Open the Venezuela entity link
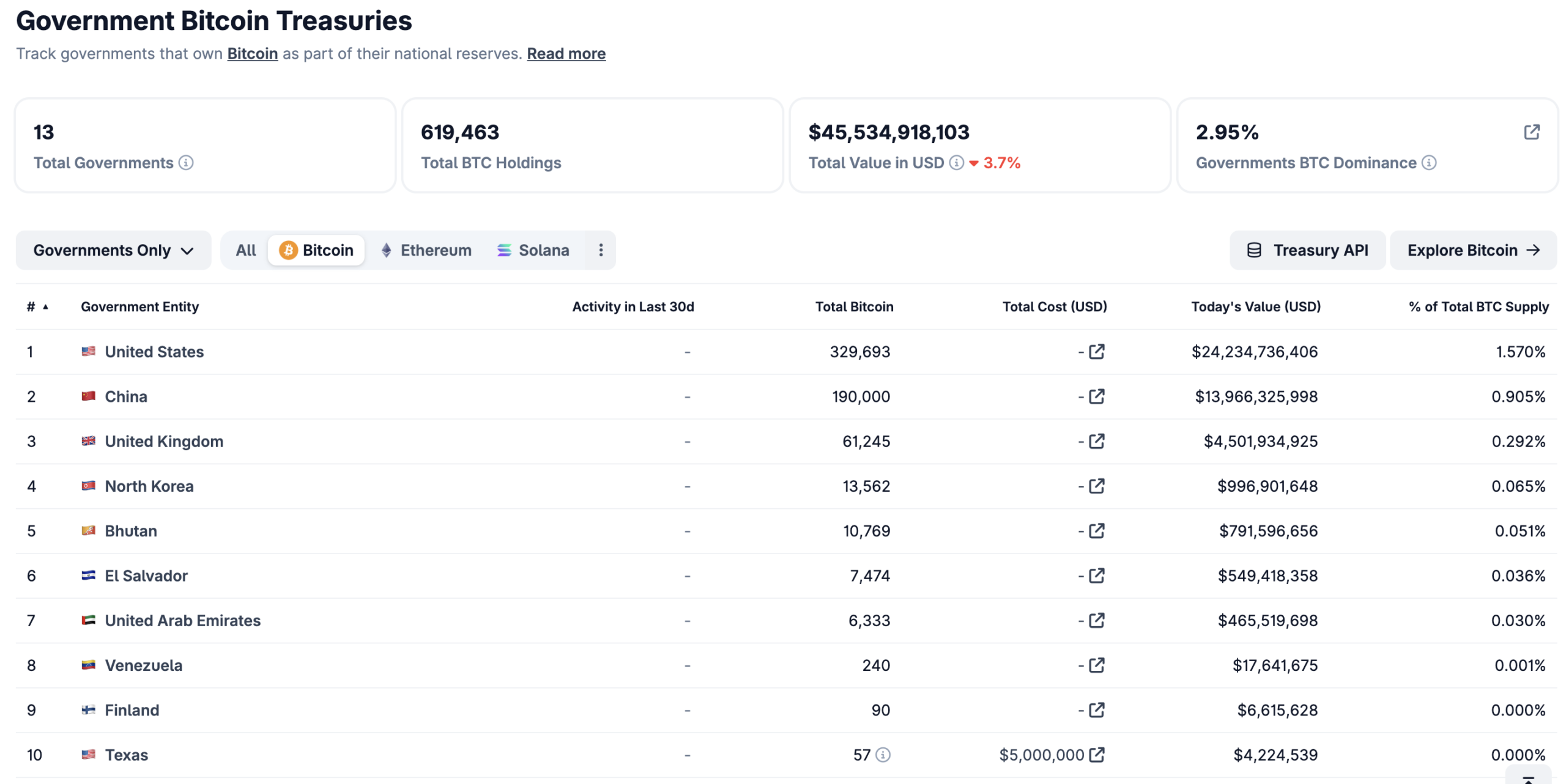Screen dimensions: 1566x784 tap(144, 665)
